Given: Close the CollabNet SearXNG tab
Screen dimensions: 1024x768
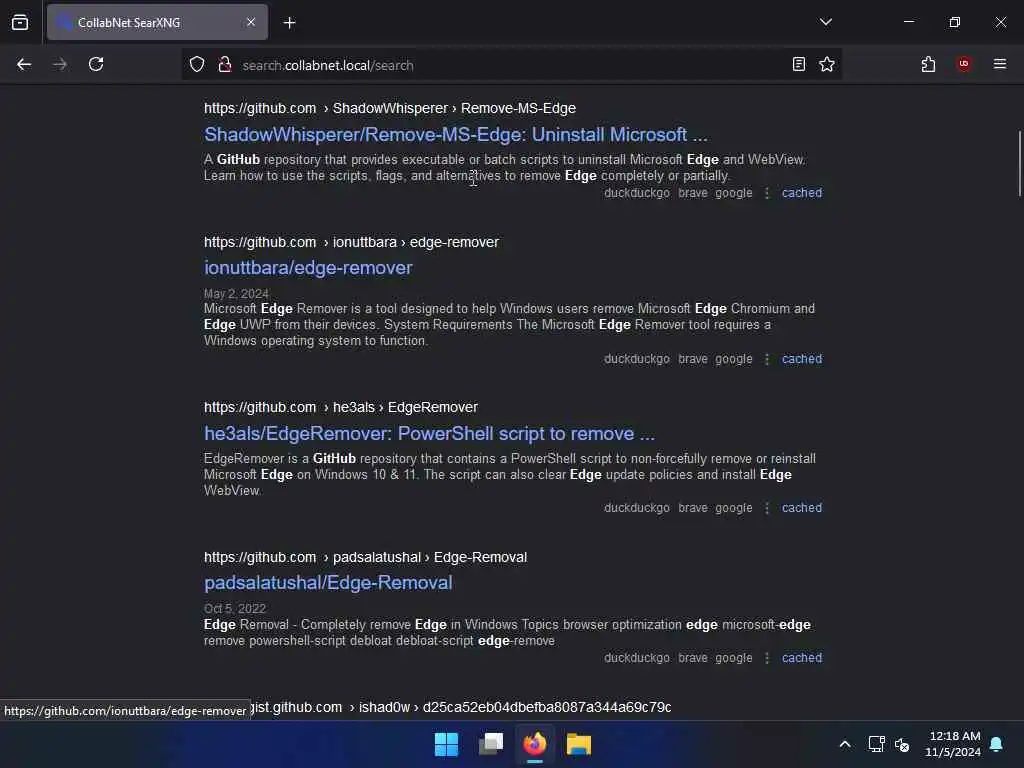Looking at the screenshot, I should tap(251, 22).
